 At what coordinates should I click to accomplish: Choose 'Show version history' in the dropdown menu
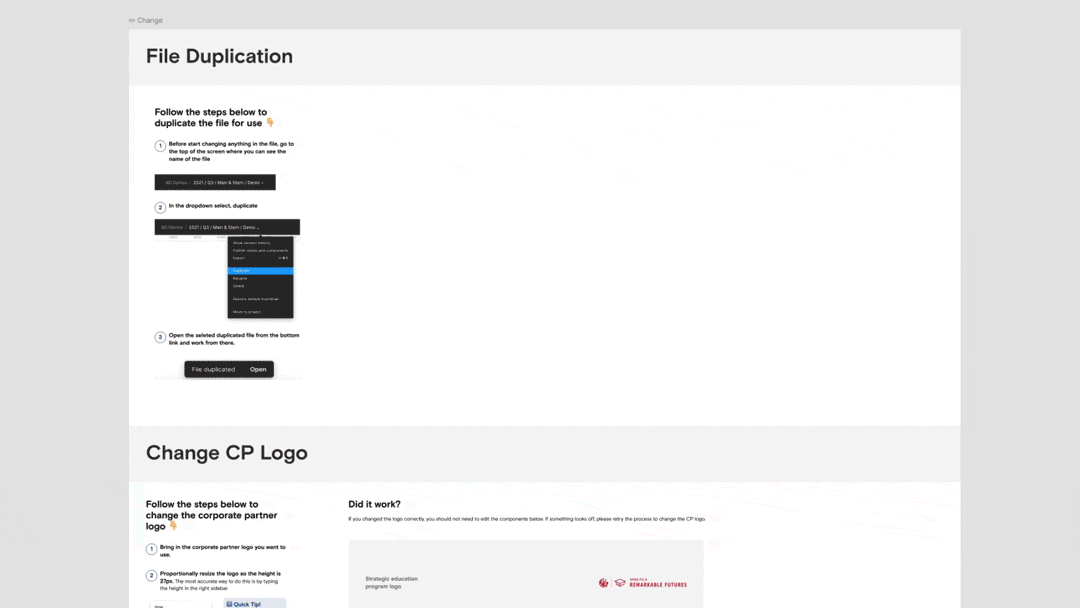click(x=251, y=242)
